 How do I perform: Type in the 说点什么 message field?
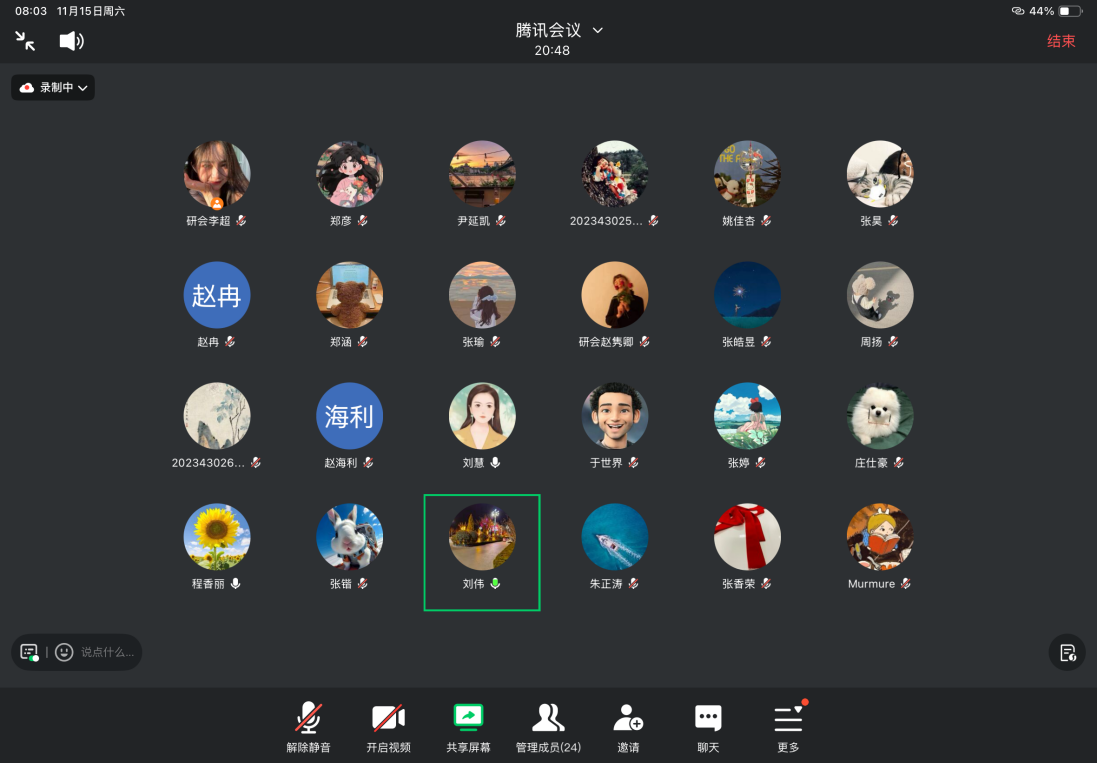107,652
